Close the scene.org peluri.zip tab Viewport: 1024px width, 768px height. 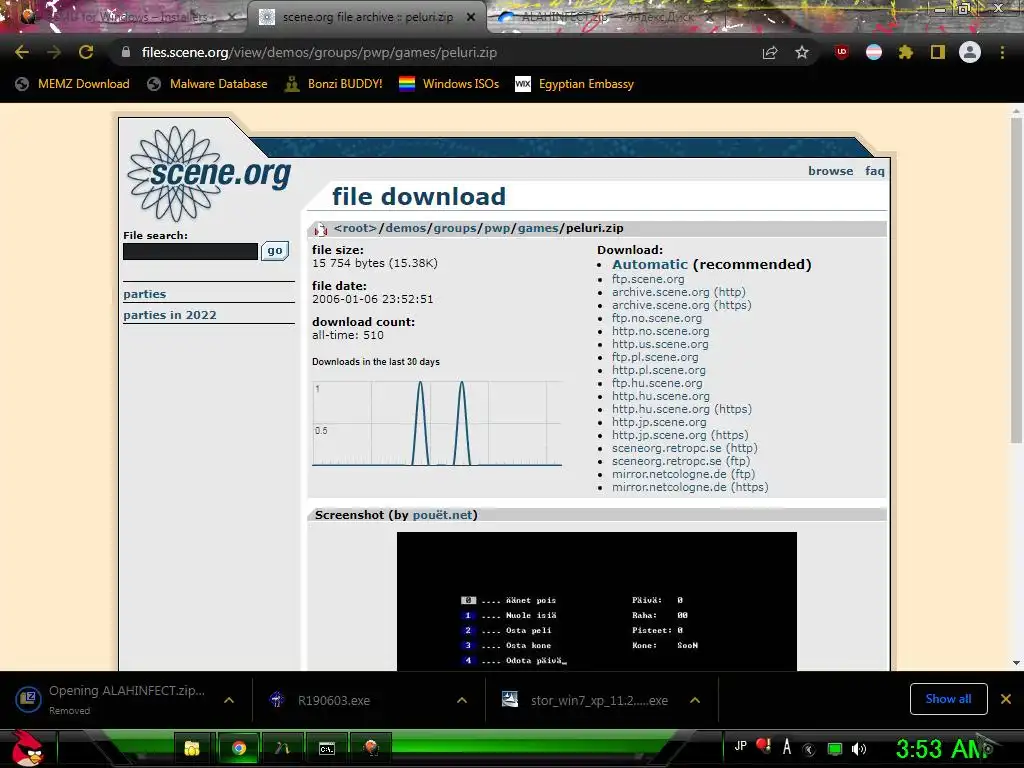471,17
